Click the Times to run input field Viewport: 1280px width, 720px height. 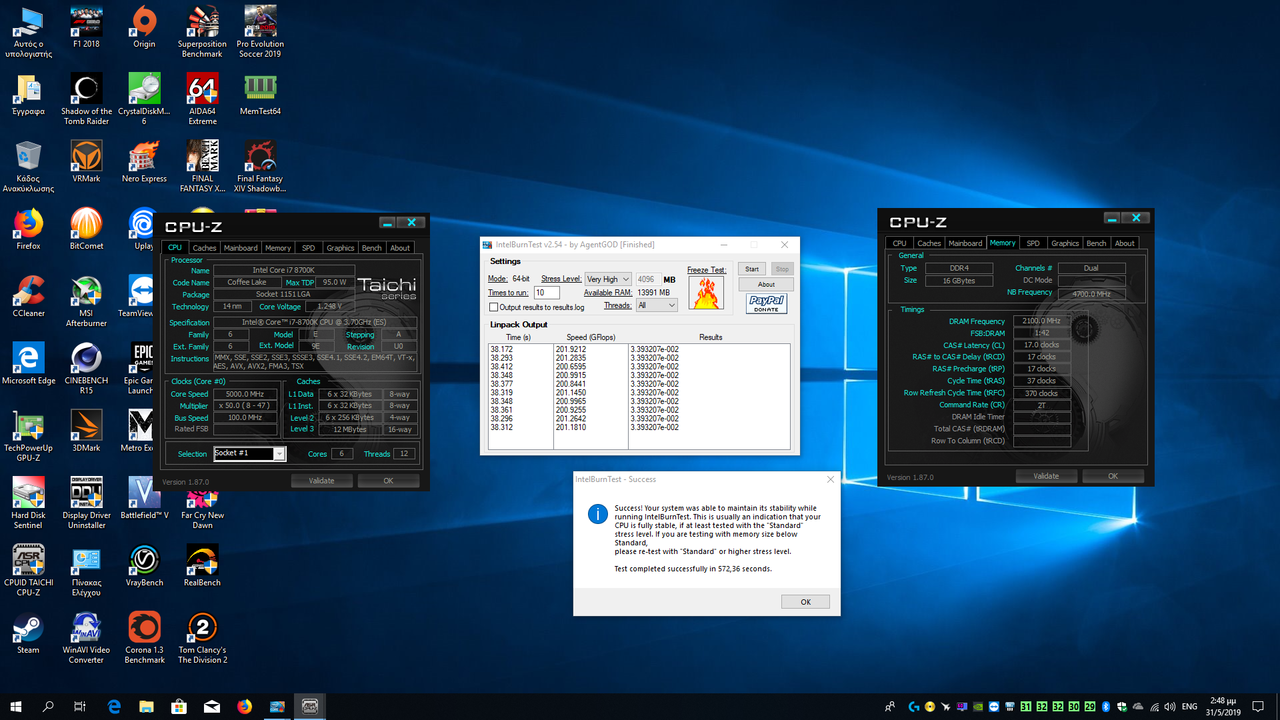547,292
